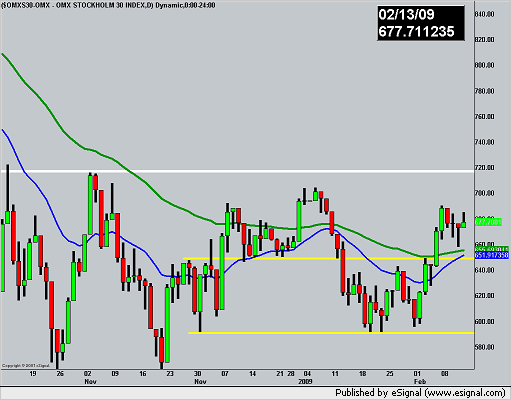
Task: Click the 30 date axis label
Action: pyautogui.click(x=198, y=374)
